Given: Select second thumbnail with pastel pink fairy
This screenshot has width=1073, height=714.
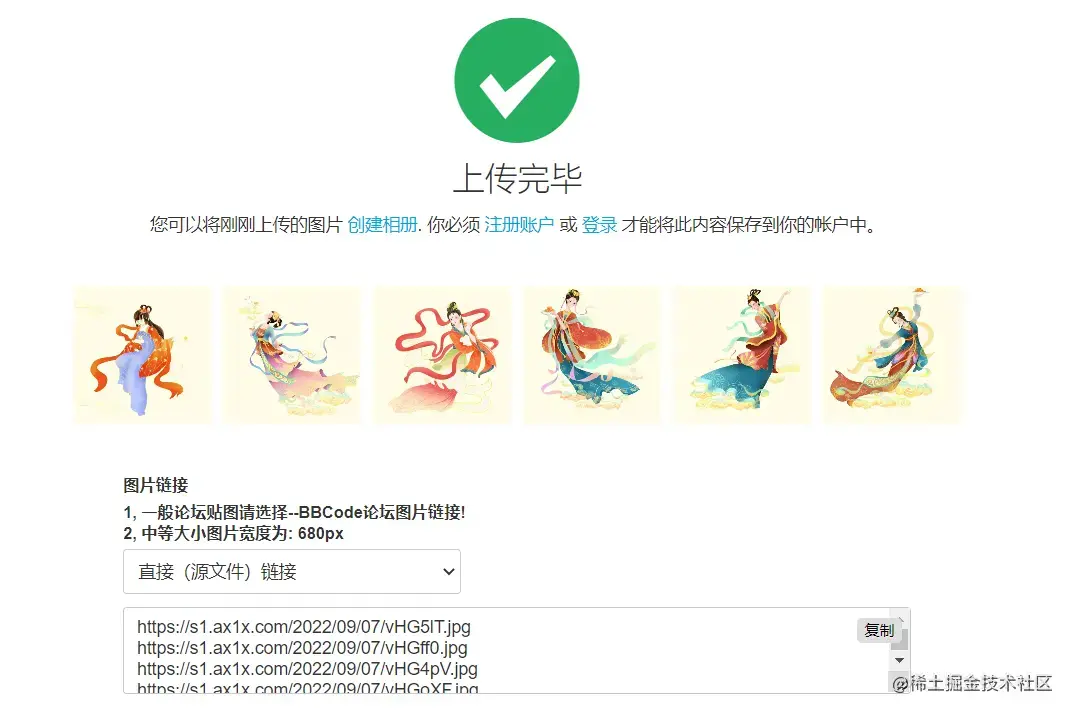Looking at the screenshot, I should [x=292, y=355].
